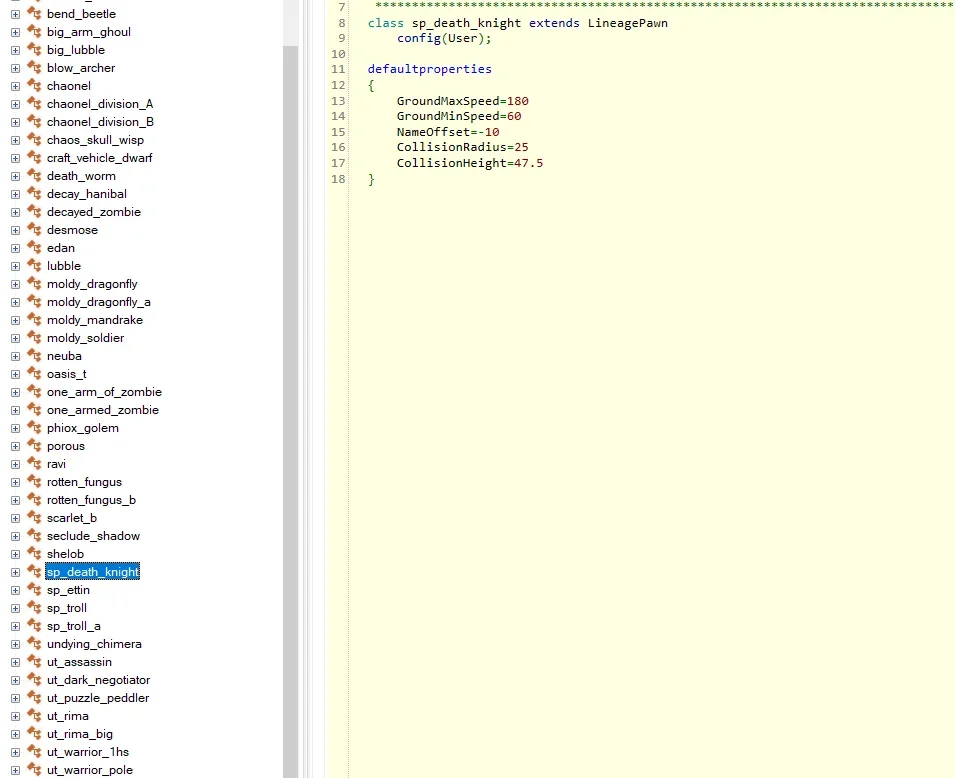Click the icon beside decay_hanibal
955x778 pixels.
click(x=34, y=194)
